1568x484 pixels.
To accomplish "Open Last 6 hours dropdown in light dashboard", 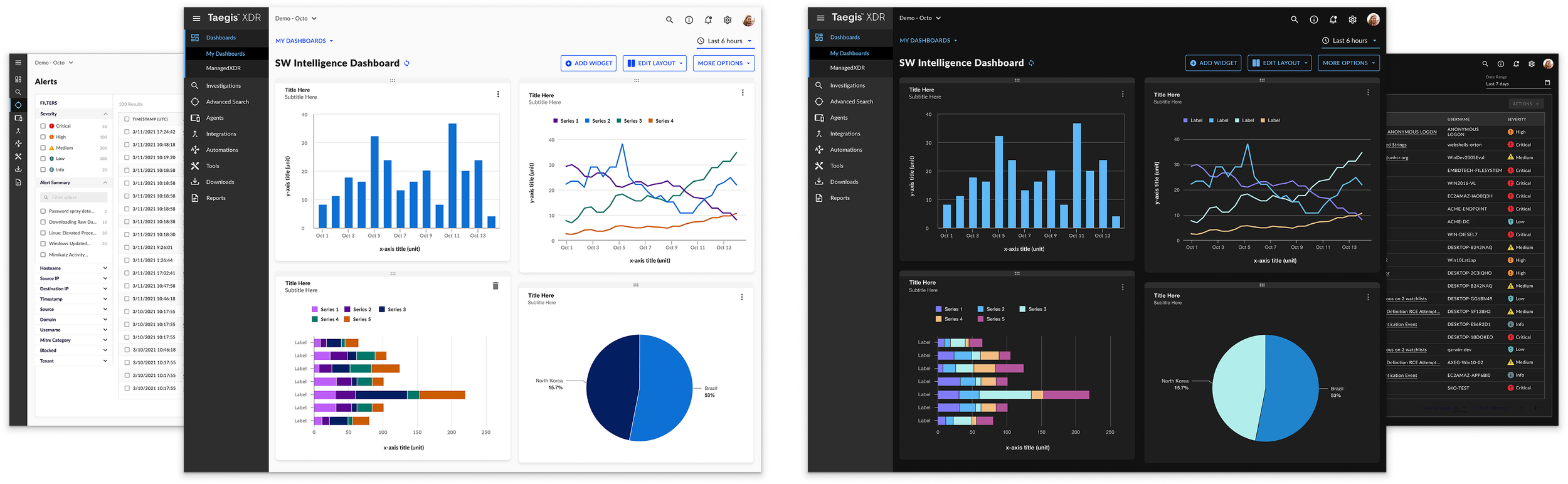I will pyautogui.click(x=724, y=41).
